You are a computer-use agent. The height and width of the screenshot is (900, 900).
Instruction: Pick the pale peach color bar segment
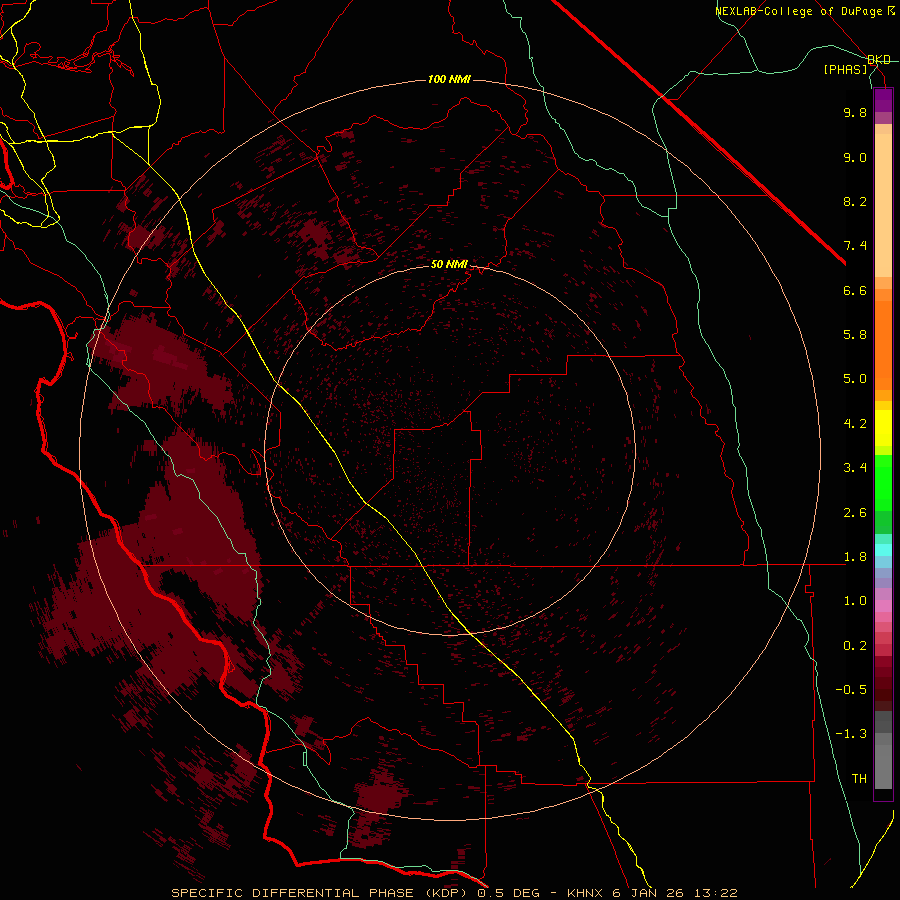883,205
